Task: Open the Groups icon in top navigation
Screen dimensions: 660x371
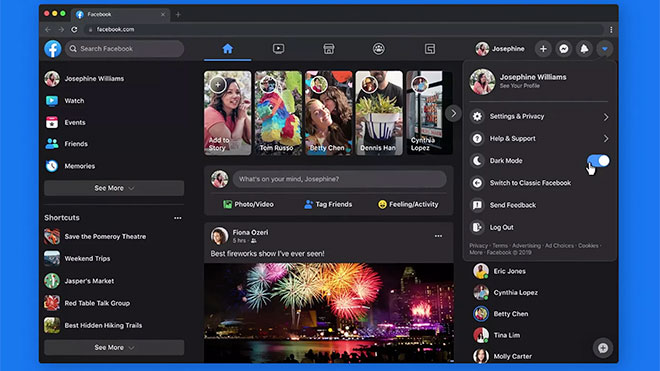Action: coord(379,49)
